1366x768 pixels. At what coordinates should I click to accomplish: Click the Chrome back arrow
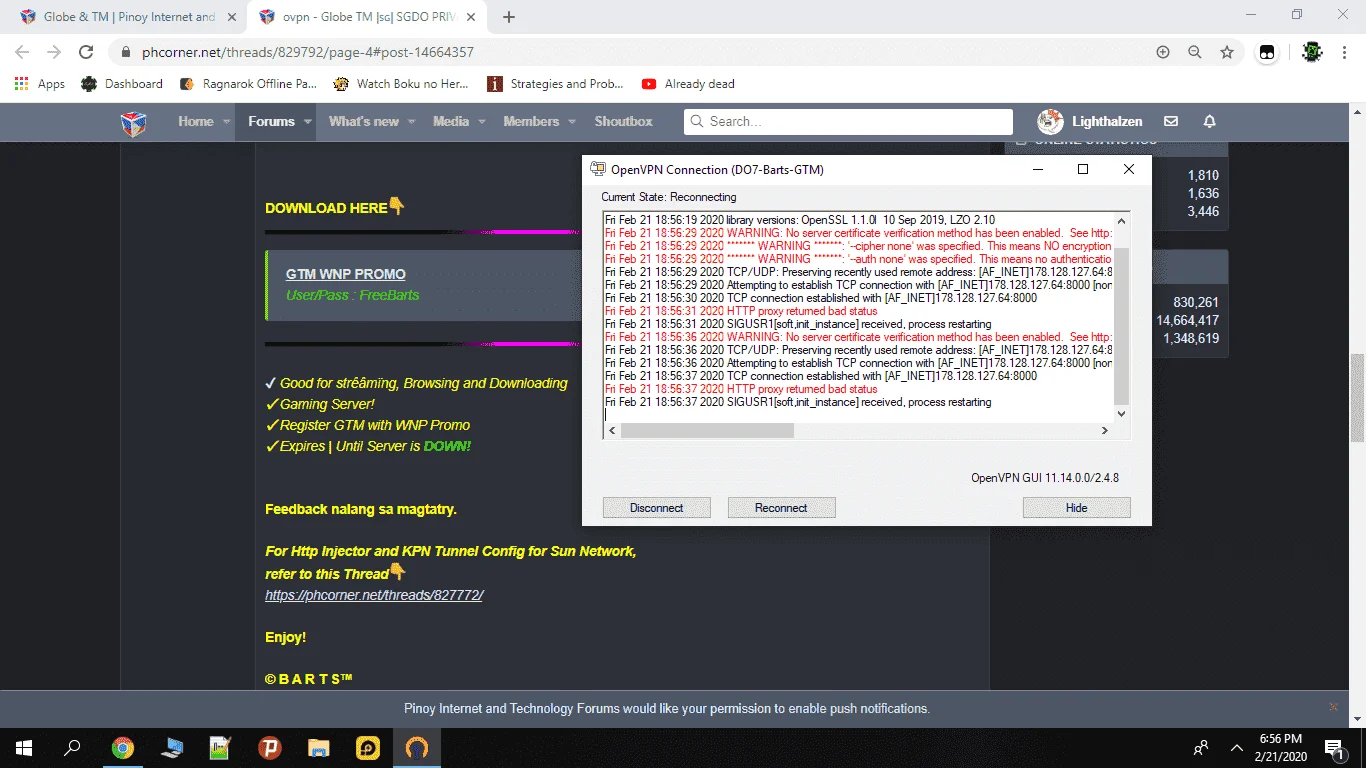point(22,52)
